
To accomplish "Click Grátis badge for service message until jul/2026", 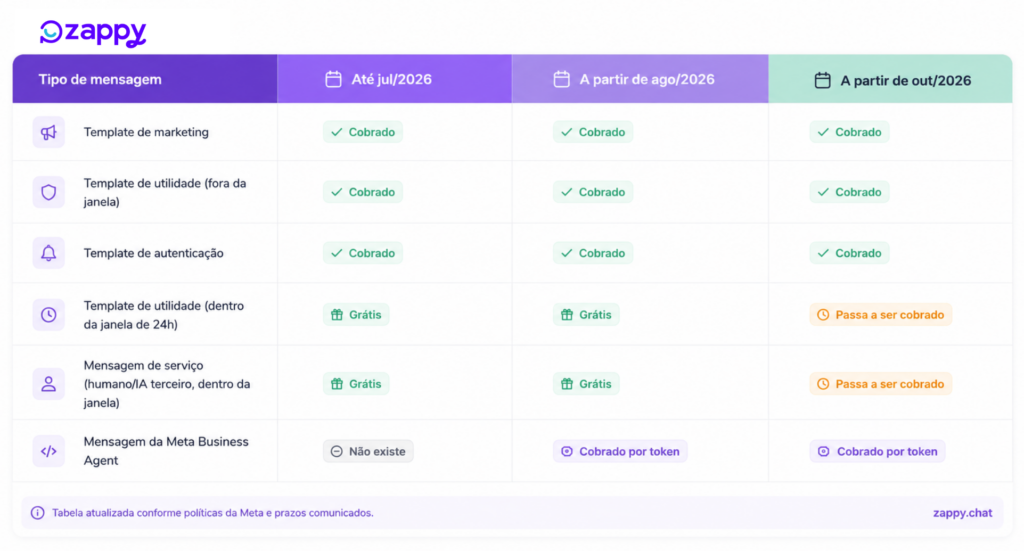I will 356,384.
